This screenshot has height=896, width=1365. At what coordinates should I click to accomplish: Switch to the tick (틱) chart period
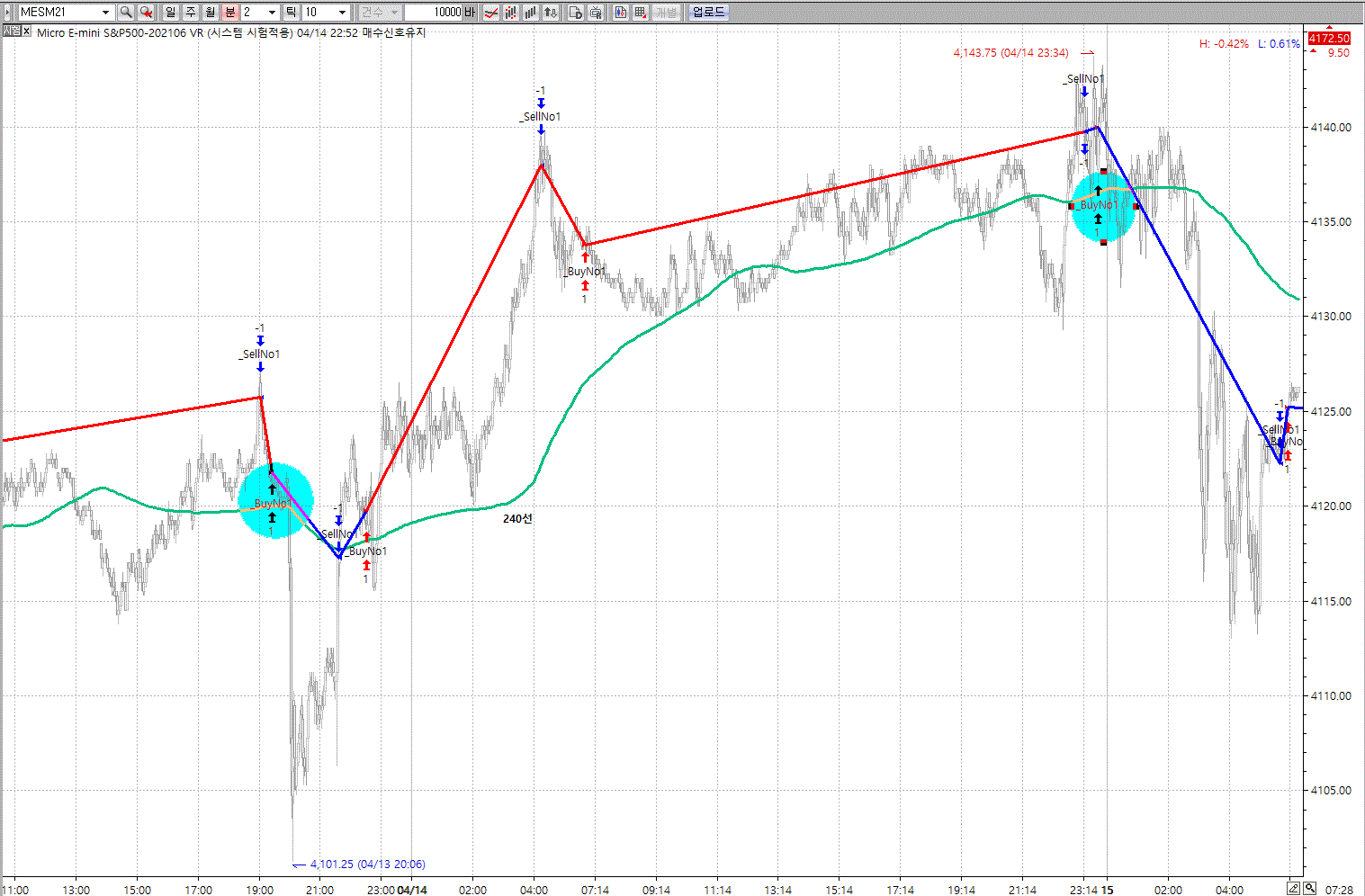click(x=292, y=13)
